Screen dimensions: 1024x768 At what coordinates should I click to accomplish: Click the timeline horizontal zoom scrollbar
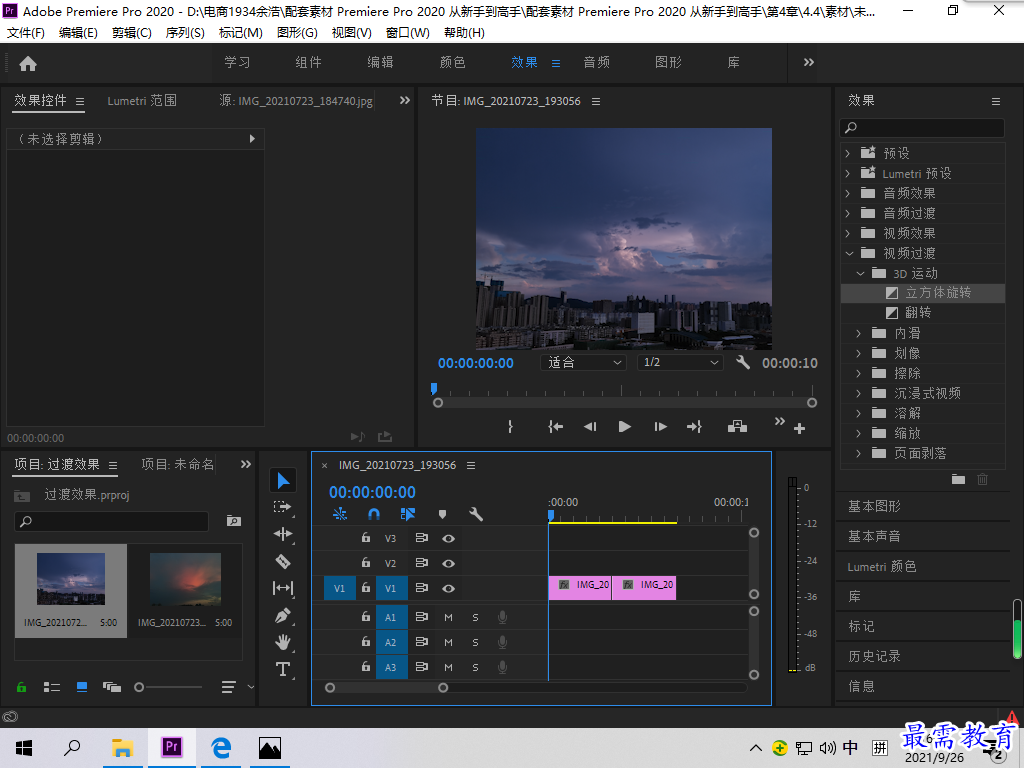(387, 688)
